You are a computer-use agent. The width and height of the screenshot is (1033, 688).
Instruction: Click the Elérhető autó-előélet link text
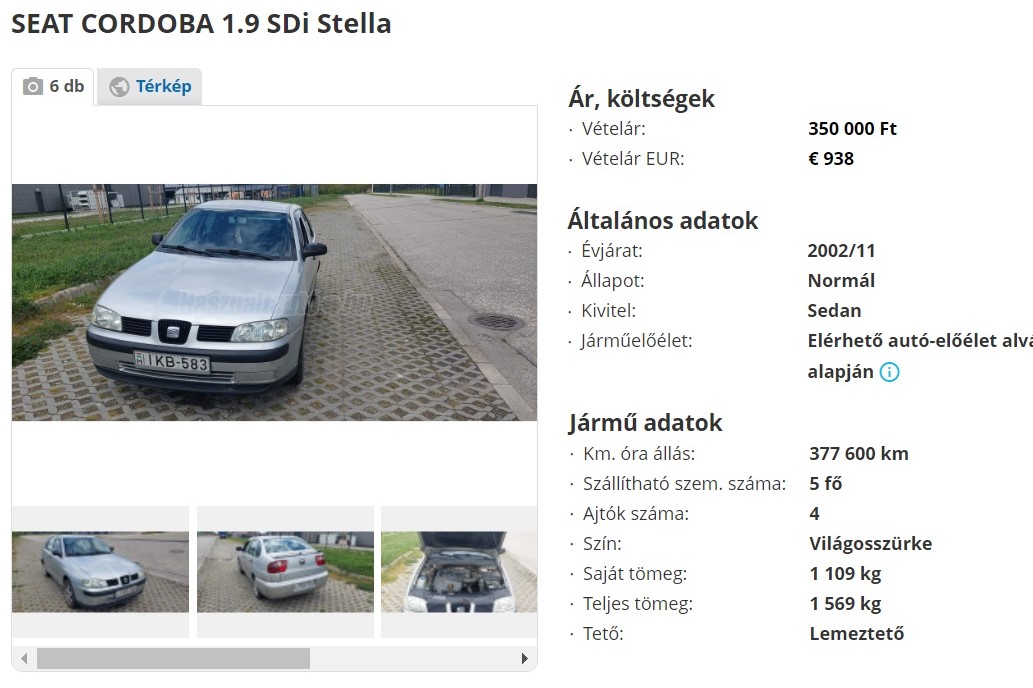(920, 341)
